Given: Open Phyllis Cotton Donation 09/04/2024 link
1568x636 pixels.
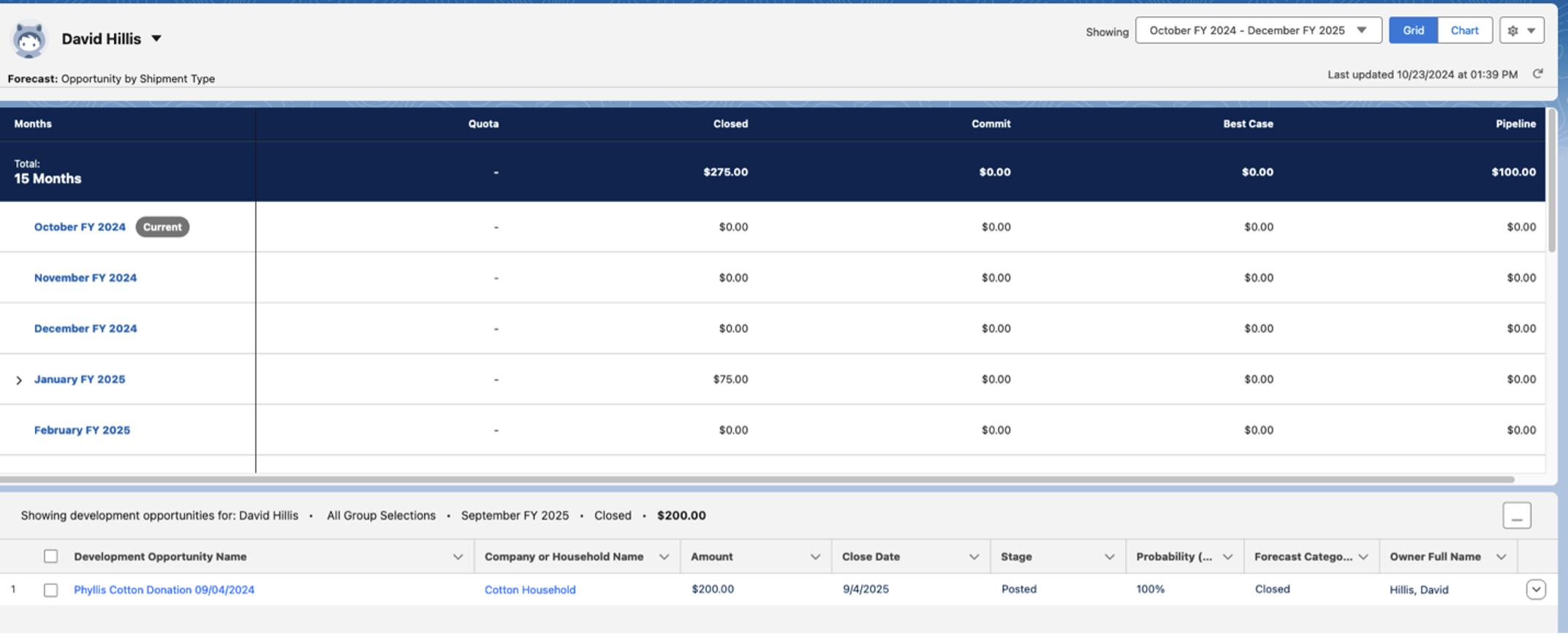Looking at the screenshot, I should point(164,590).
